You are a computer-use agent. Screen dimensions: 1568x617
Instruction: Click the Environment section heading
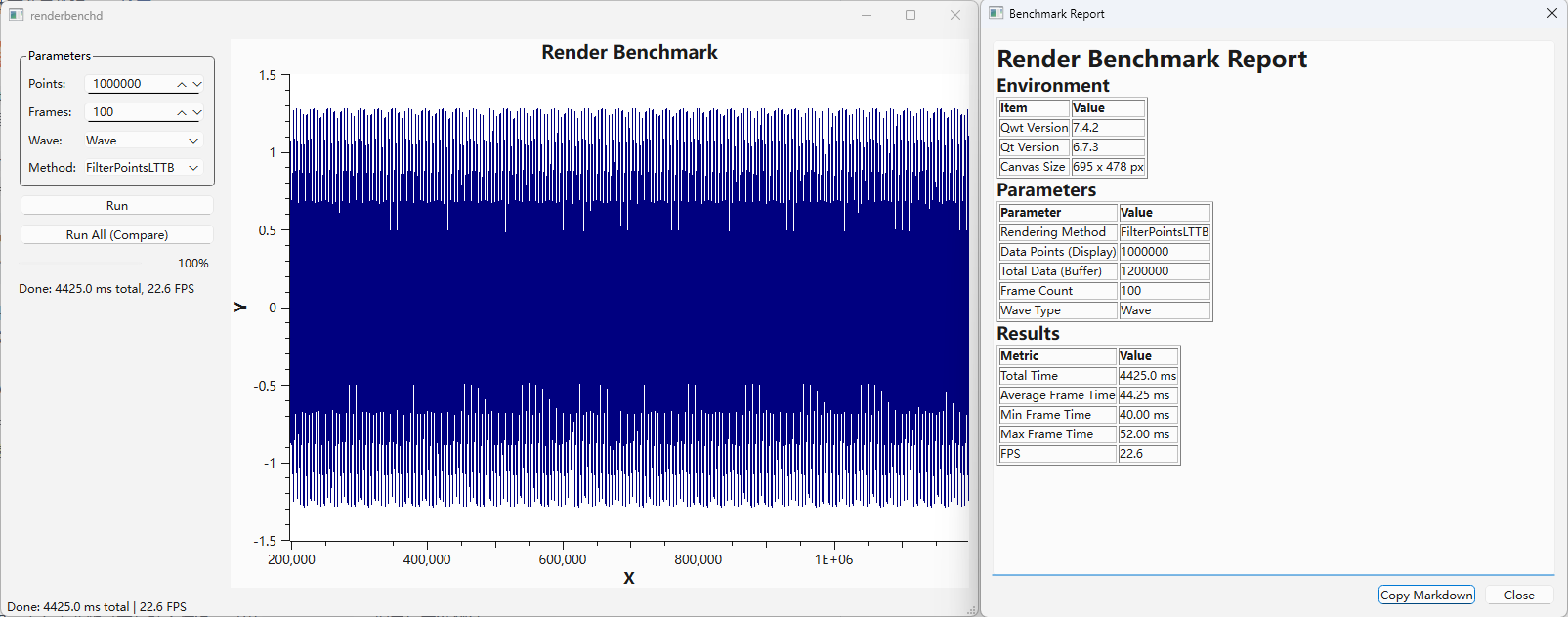(x=1053, y=86)
